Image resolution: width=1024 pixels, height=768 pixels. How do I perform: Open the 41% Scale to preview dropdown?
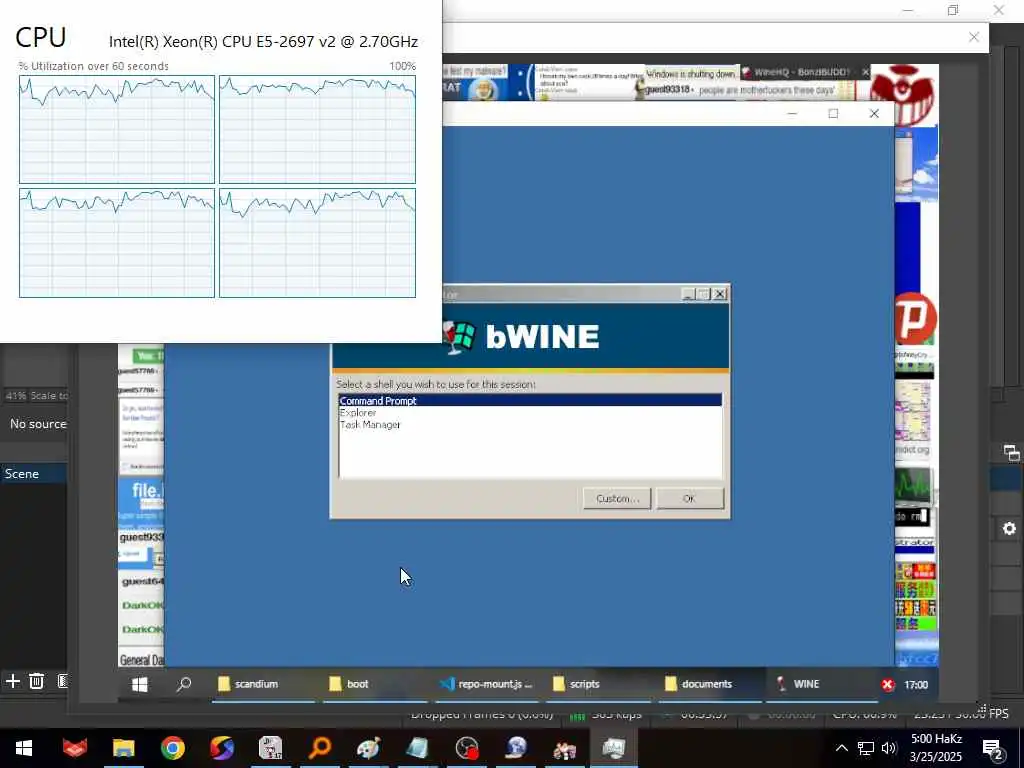(x=36, y=395)
